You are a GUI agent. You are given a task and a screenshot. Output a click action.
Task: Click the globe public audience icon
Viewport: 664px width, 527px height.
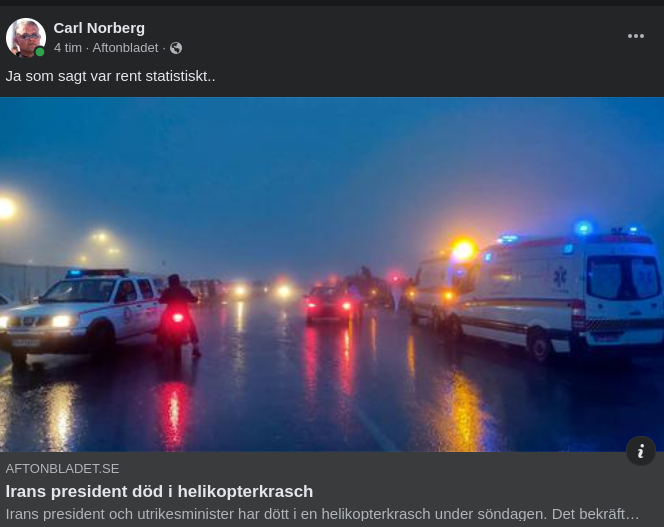point(176,48)
